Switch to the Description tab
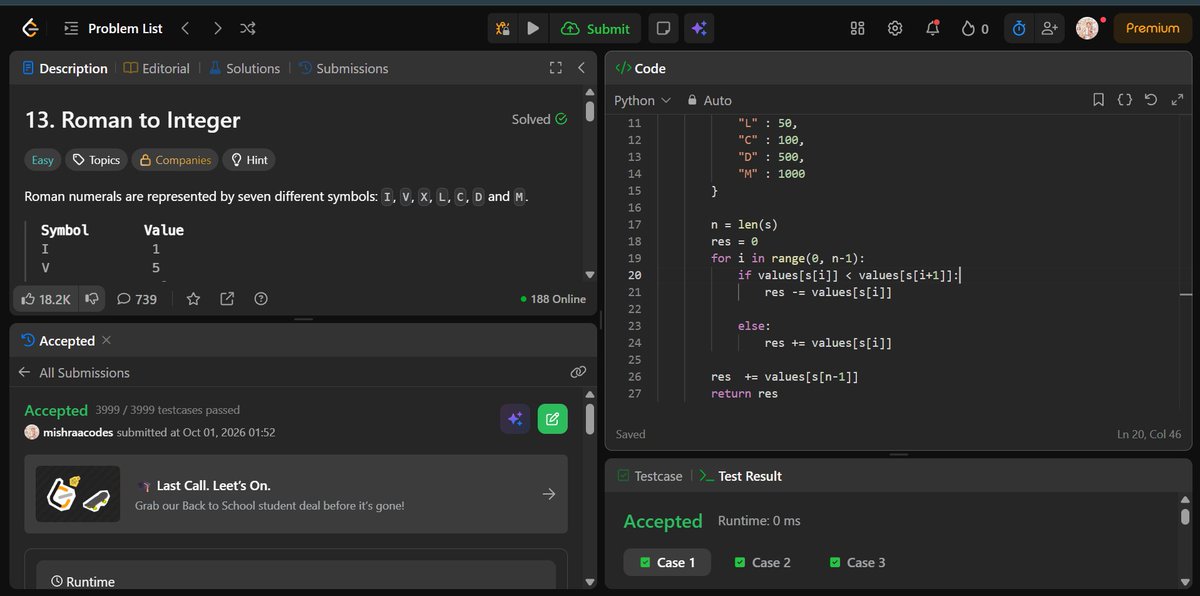This screenshot has height=596, width=1200. [65, 68]
